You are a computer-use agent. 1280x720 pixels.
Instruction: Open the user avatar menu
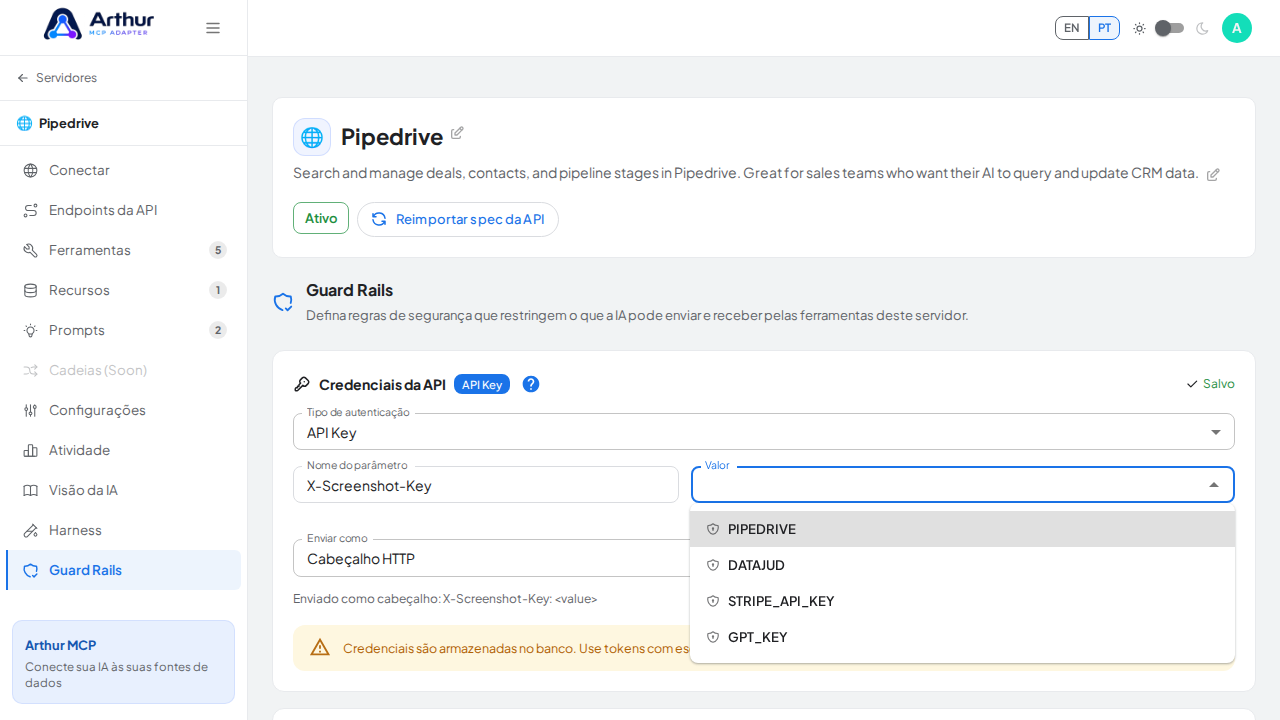tap(1237, 28)
